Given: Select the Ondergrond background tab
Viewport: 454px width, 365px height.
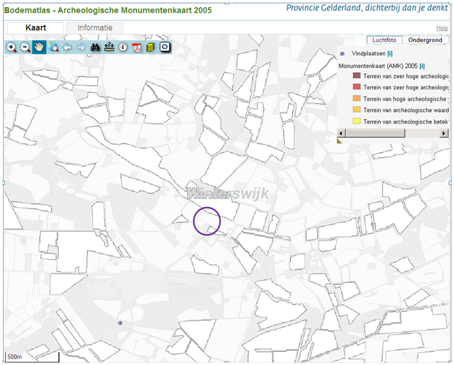Looking at the screenshot, I should (x=425, y=40).
